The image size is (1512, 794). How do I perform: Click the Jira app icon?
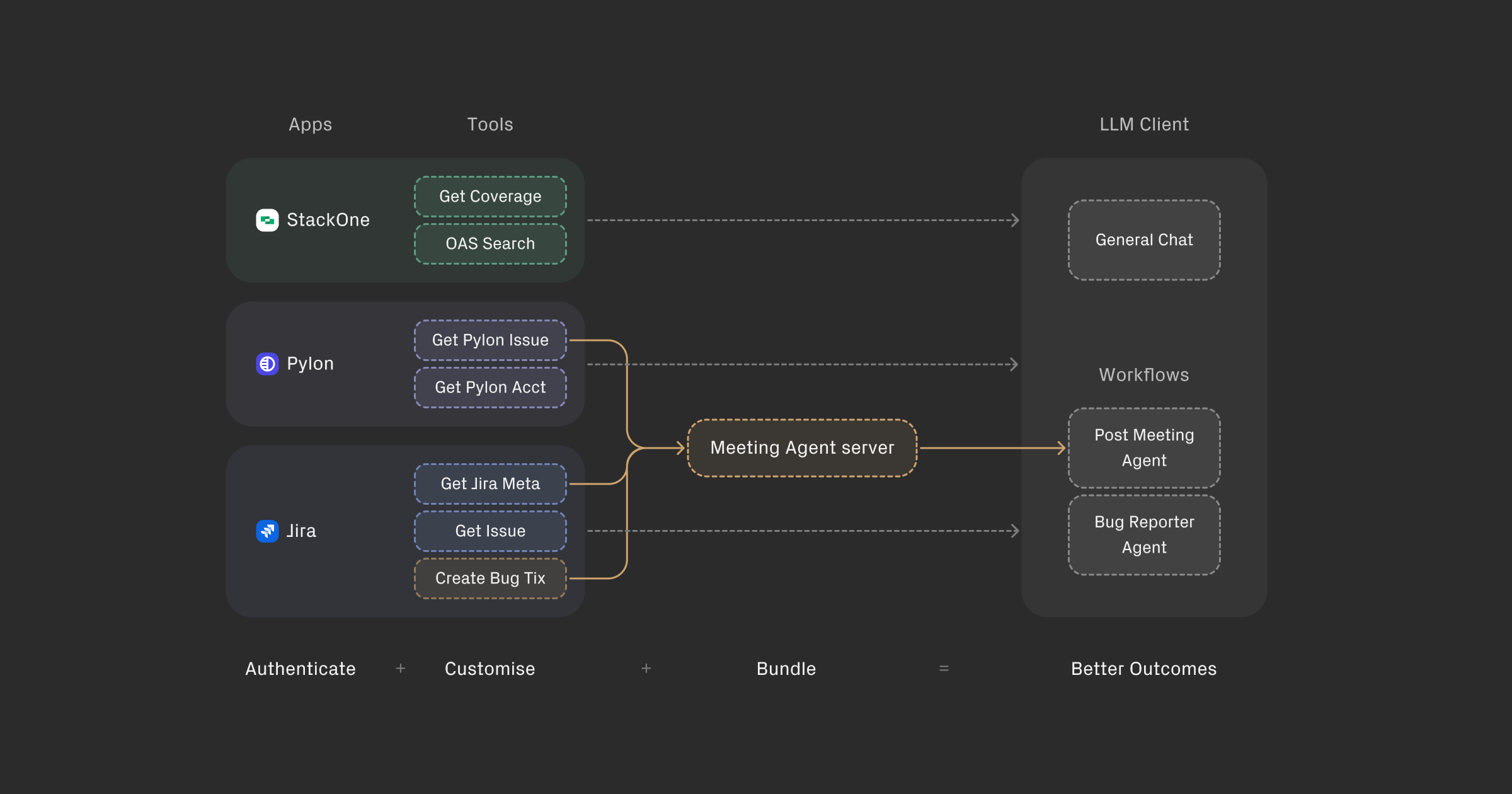pos(267,531)
